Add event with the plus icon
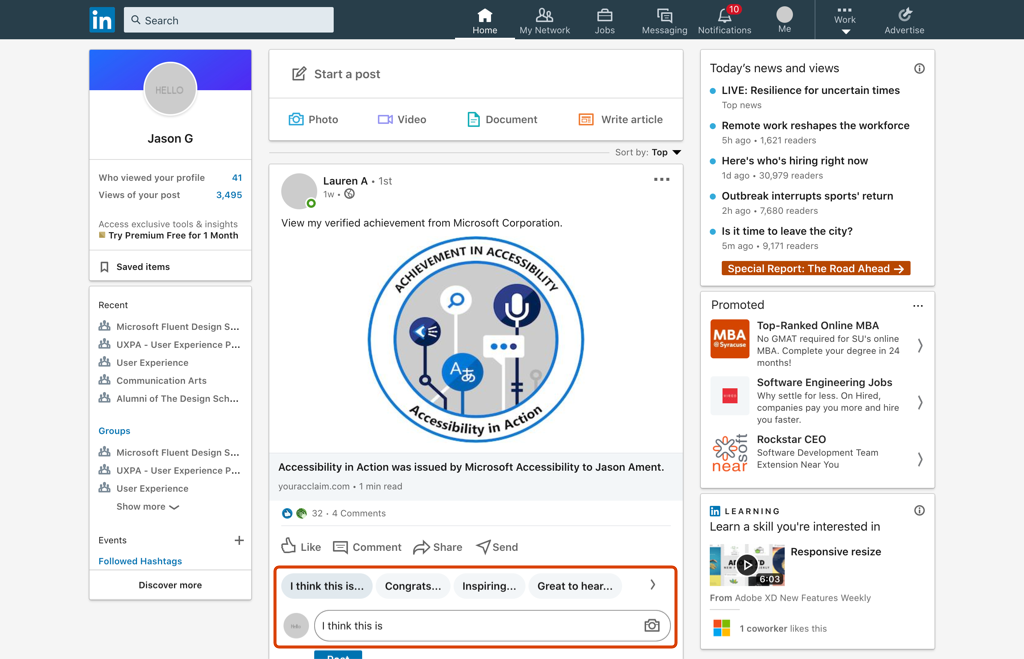1024x659 pixels. [x=239, y=540]
